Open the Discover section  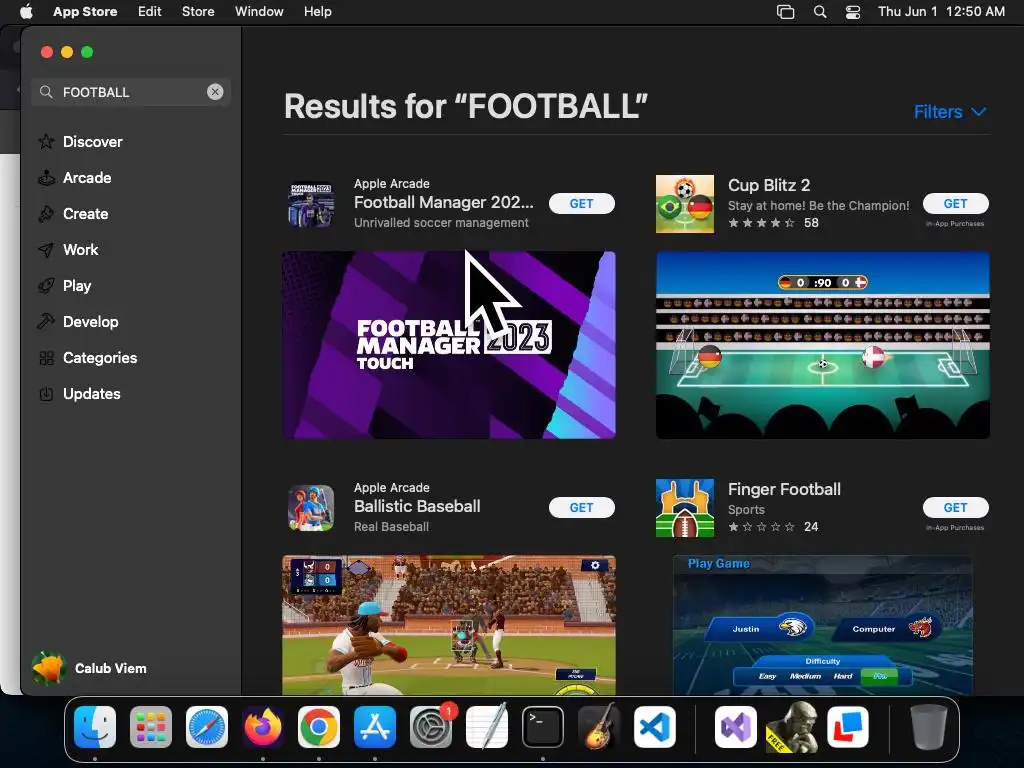(x=92, y=142)
